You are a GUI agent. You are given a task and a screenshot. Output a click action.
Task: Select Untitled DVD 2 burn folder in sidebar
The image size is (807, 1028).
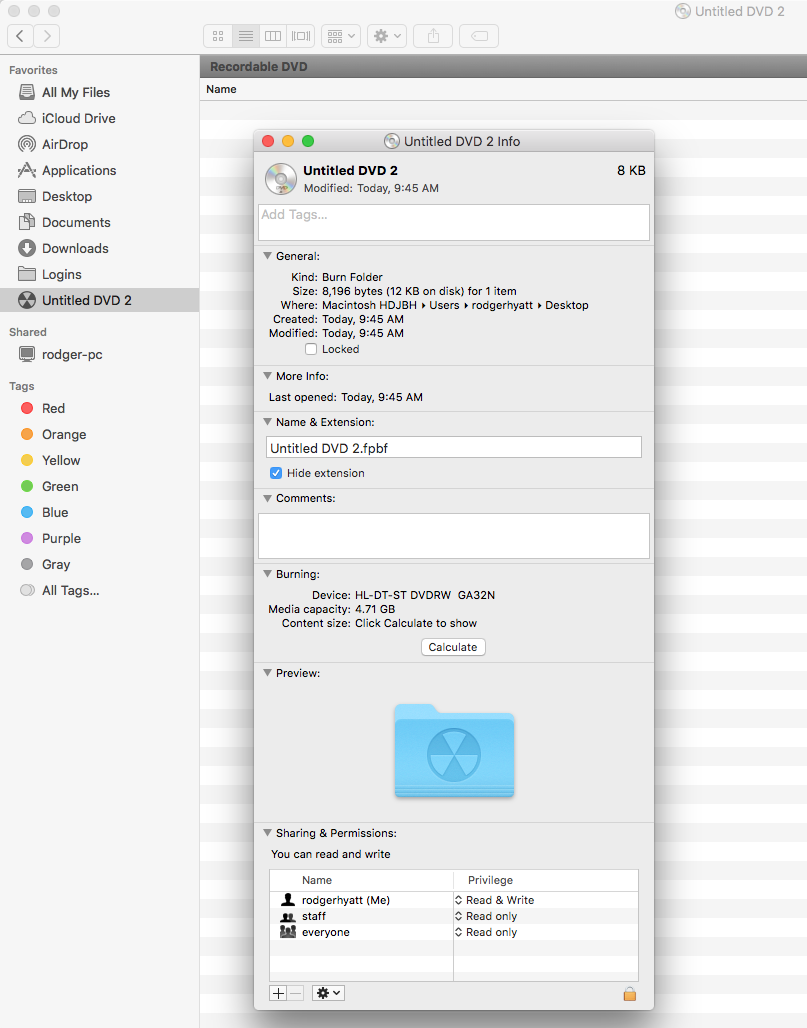pyautogui.click(x=100, y=300)
